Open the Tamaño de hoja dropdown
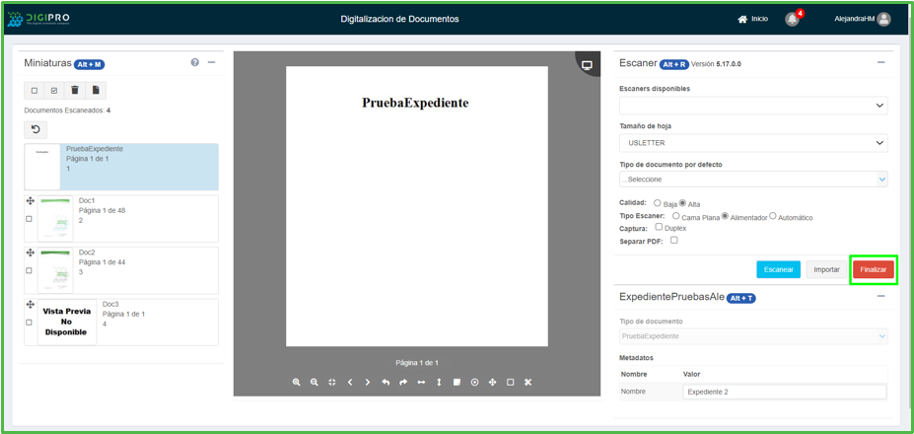This screenshot has height=434, width=914. [x=753, y=143]
